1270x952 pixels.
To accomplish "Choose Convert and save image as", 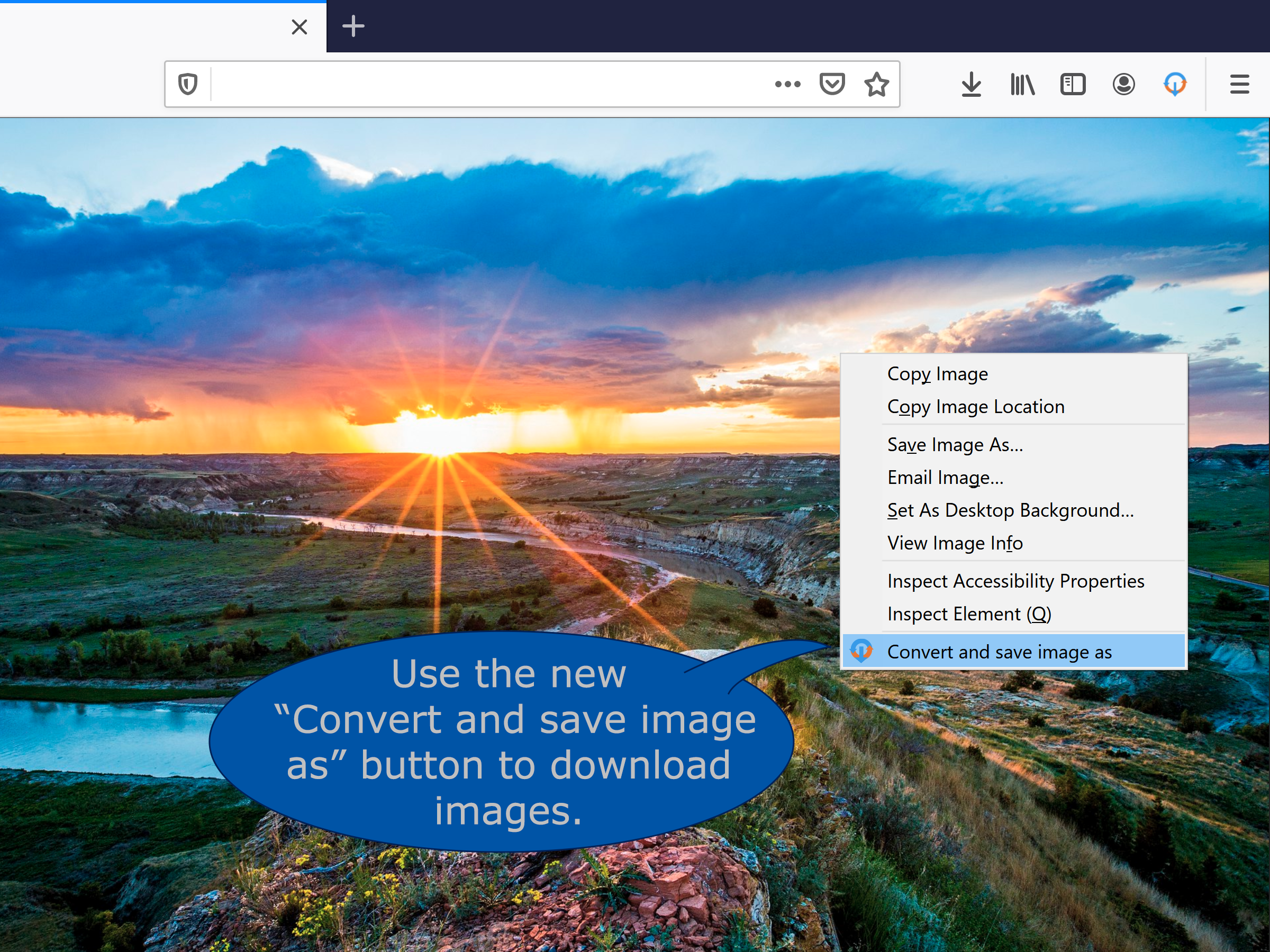I will point(999,652).
